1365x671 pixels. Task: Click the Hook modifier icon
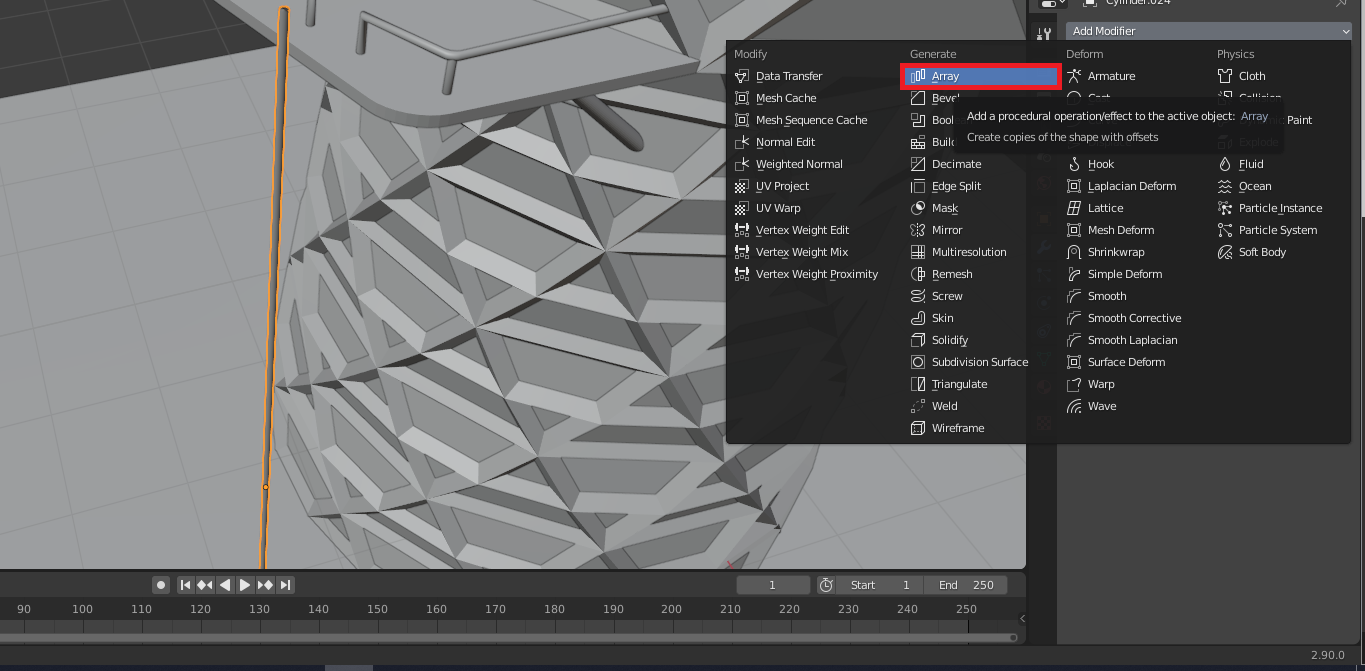tap(1074, 164)
